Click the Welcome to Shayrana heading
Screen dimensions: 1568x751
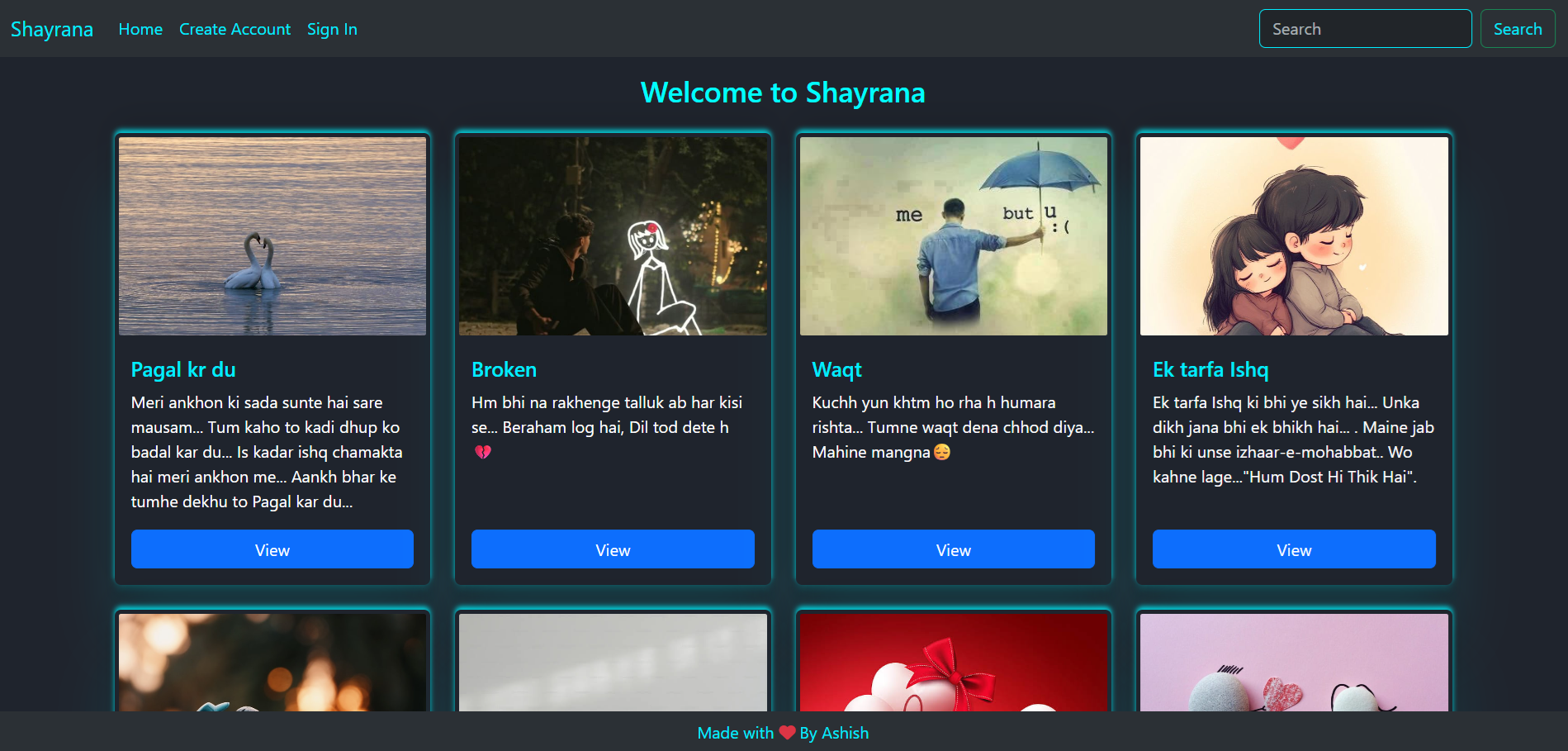point(783,93)
